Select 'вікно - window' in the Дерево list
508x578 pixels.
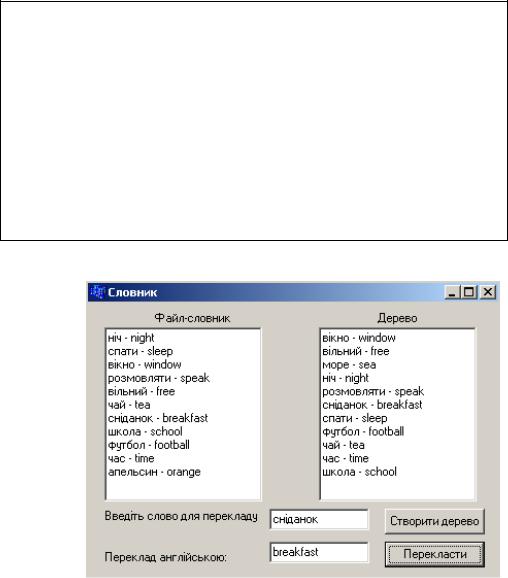point(359,338)
